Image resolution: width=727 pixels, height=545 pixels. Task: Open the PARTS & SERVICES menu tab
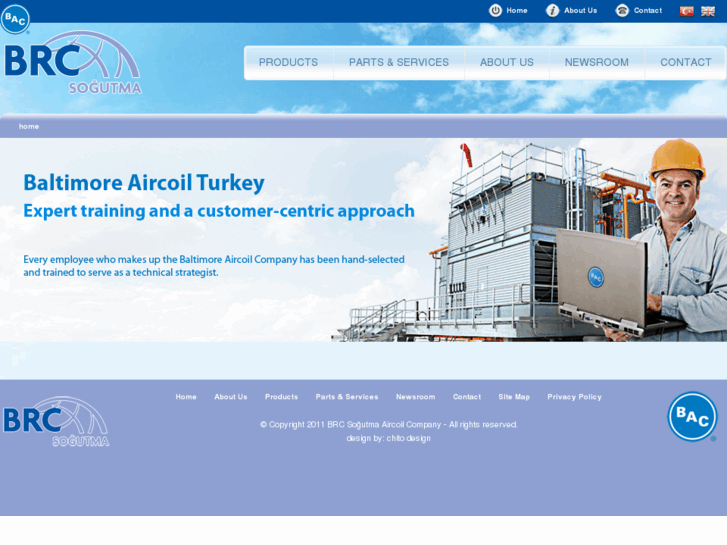(x=399, y=63)
